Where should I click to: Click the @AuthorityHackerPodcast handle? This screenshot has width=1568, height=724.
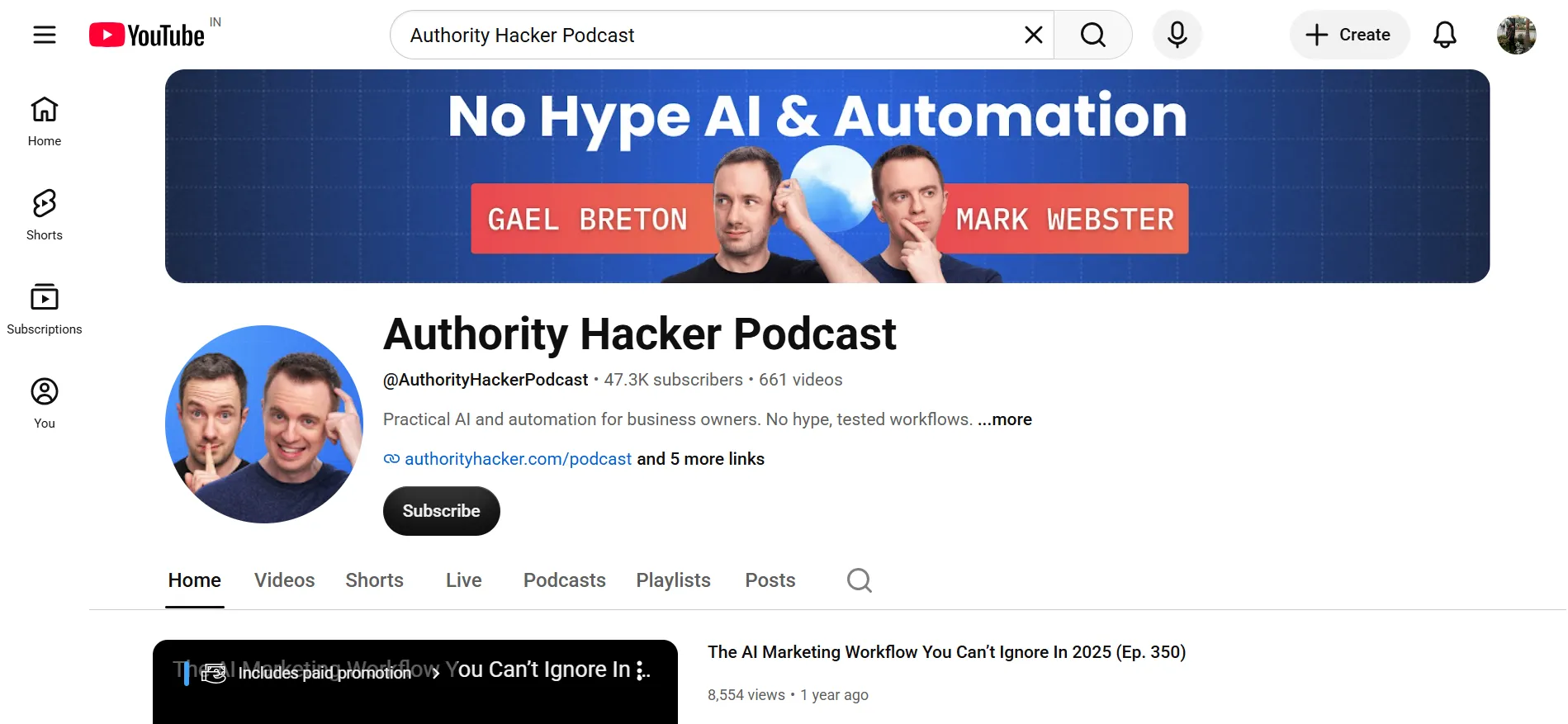tap(486, 380)
